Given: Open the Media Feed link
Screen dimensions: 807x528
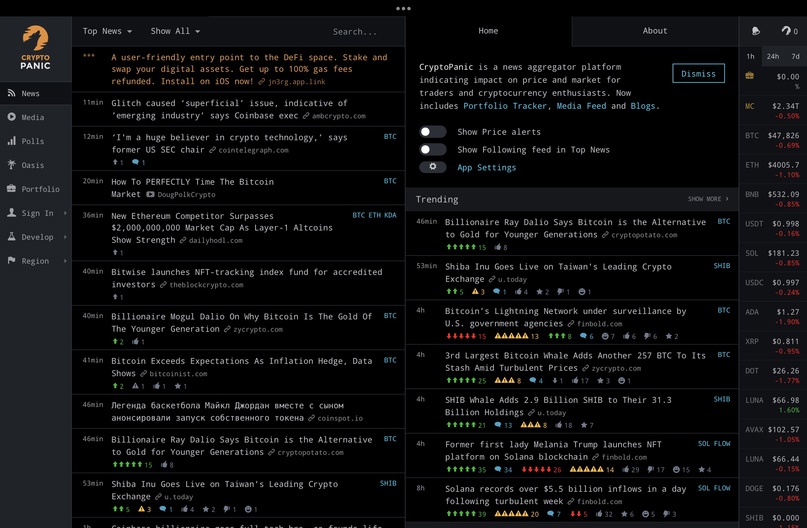Looking at the screenshot, I should 581,105.
